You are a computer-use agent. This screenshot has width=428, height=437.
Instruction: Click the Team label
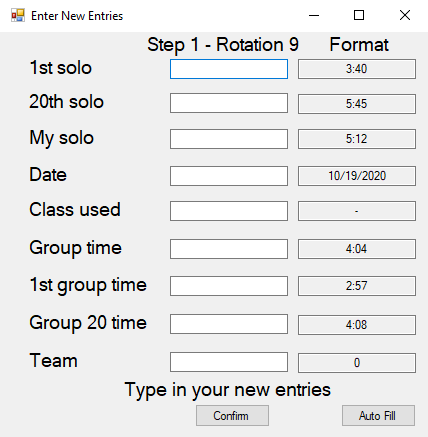coord(53,360)
